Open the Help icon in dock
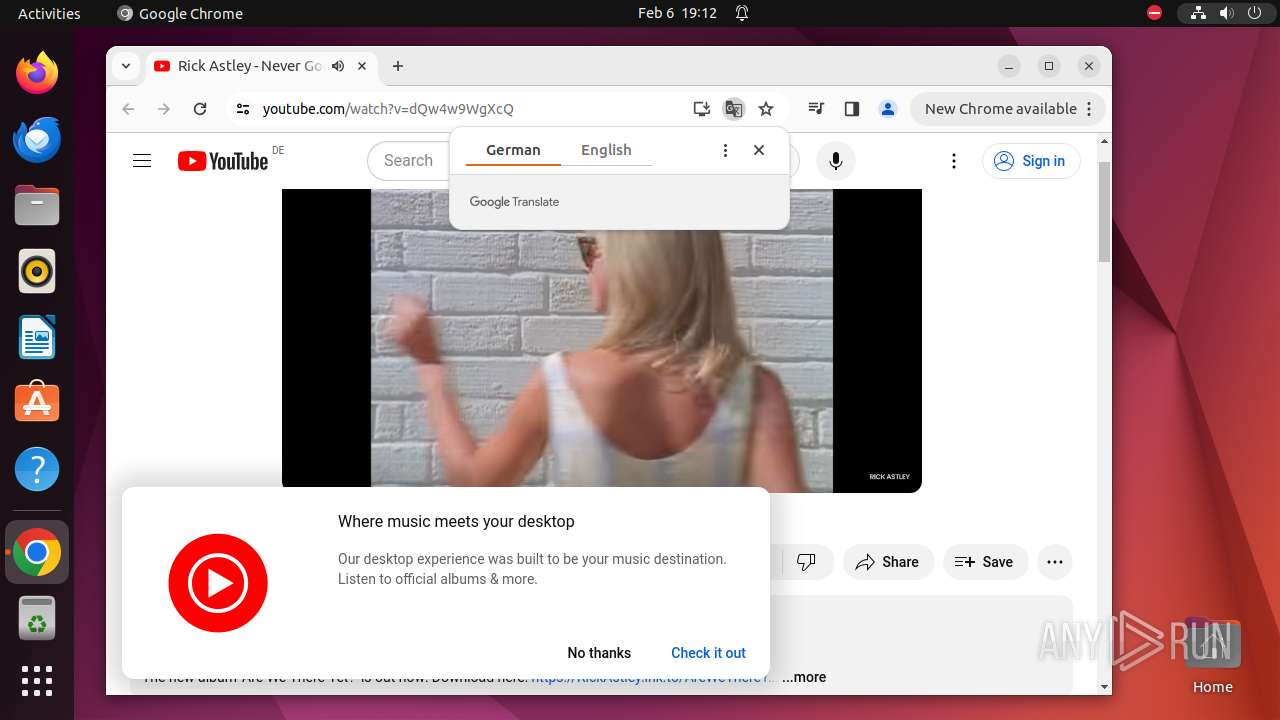1280x720 pixels. (x=37, y=469)
